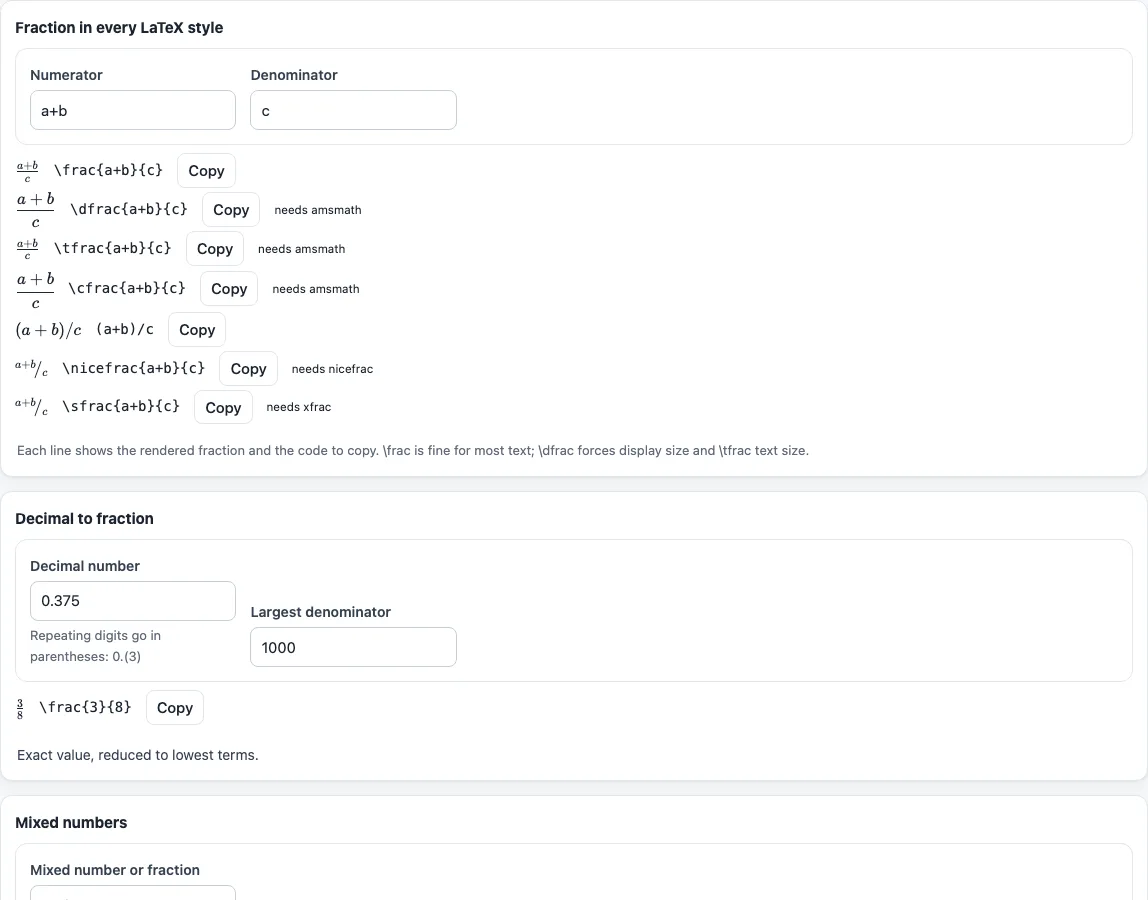
Task: Copy the \frac{a+b}{c} code
Action: (x=206, y=171)
